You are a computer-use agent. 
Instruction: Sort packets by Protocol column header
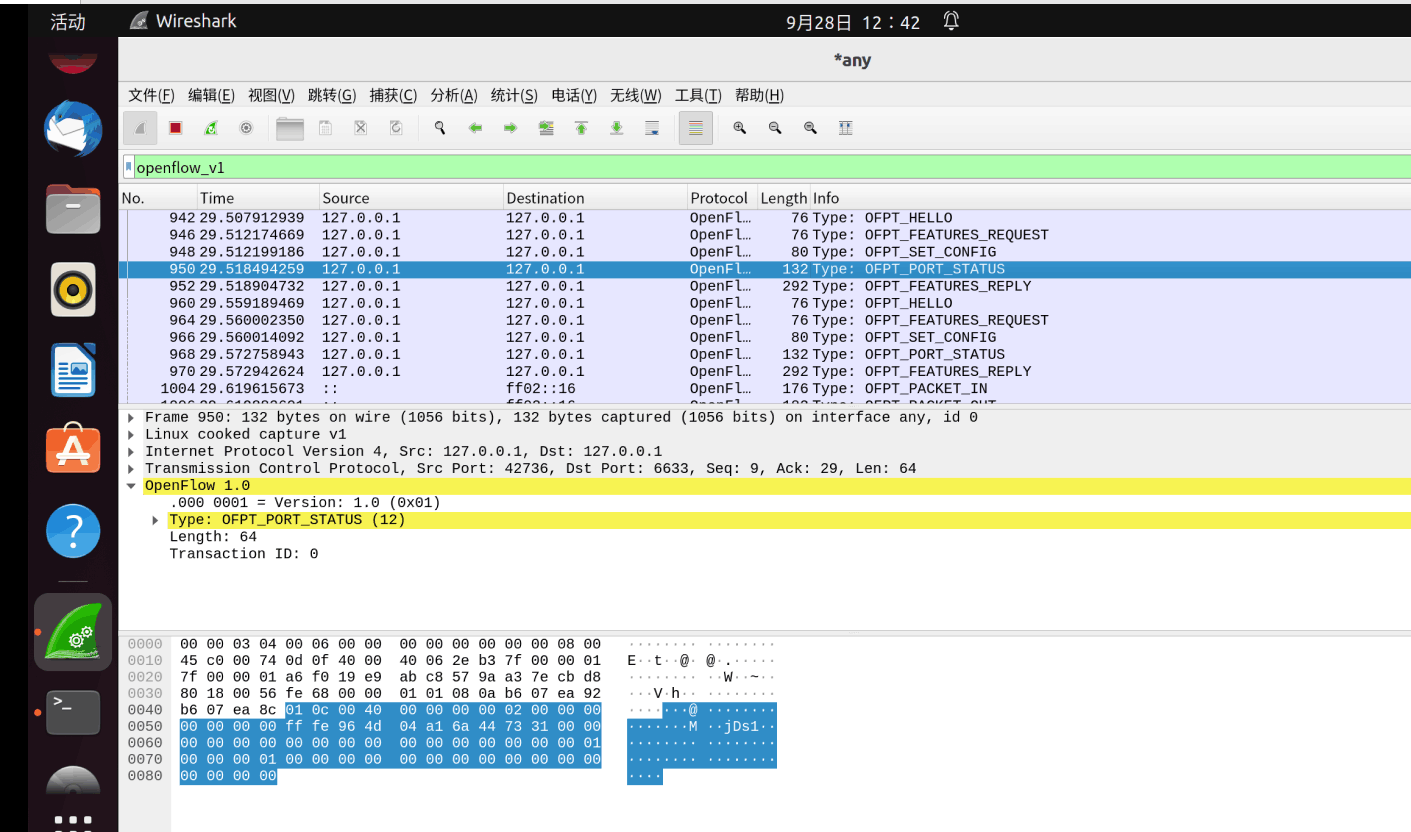(x=720, y=198)
